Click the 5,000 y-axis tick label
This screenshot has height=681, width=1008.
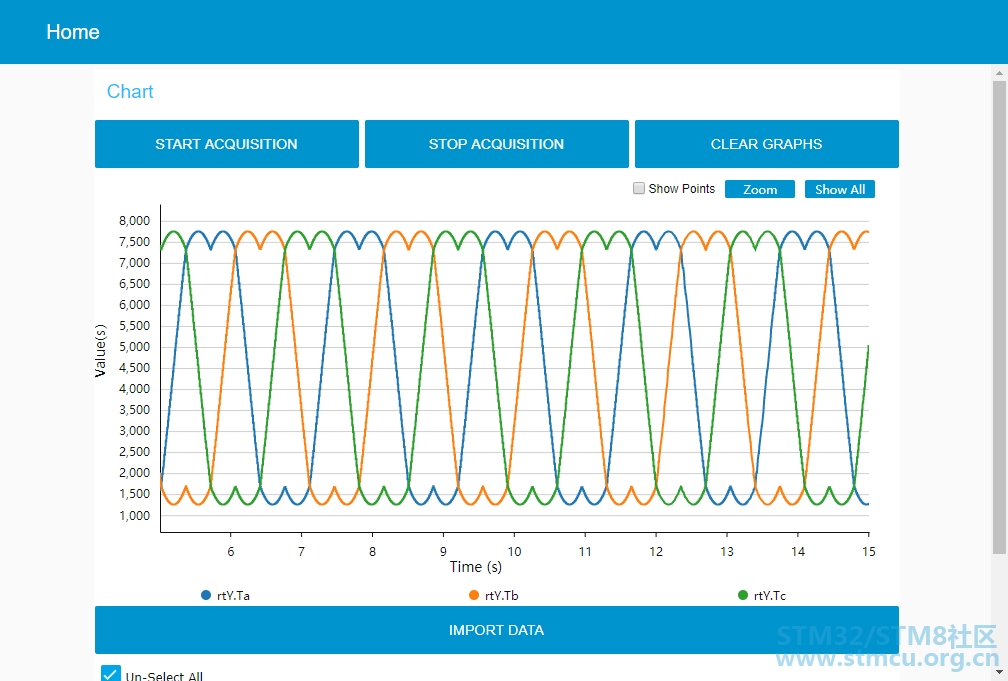(x=134, y=347)
